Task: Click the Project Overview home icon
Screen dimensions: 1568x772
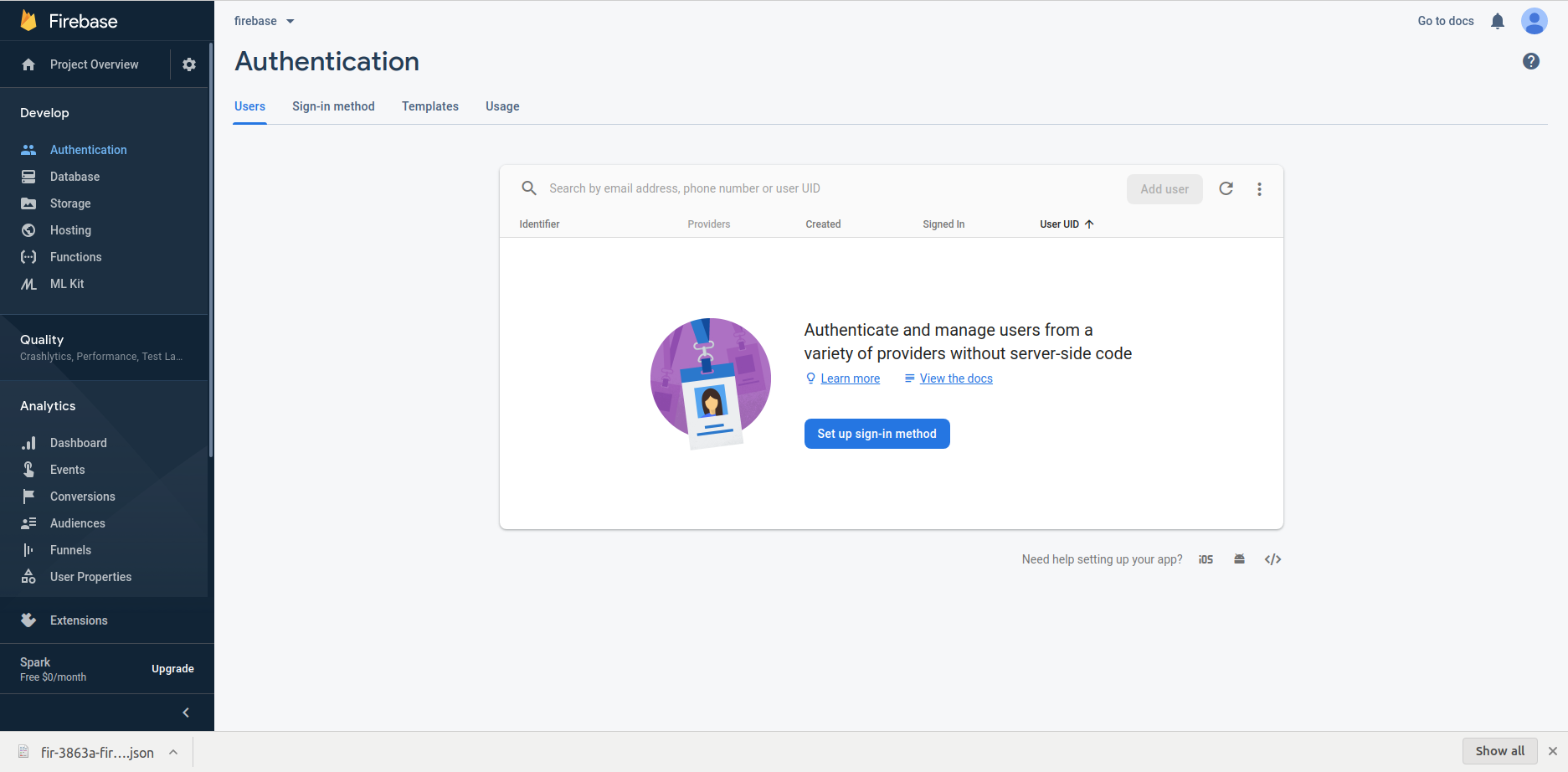Action: (28, 64)
